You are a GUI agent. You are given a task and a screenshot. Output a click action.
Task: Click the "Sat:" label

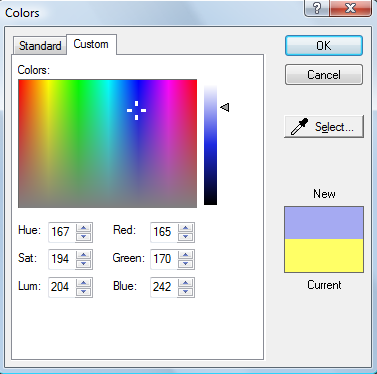(x=27, y=258)
